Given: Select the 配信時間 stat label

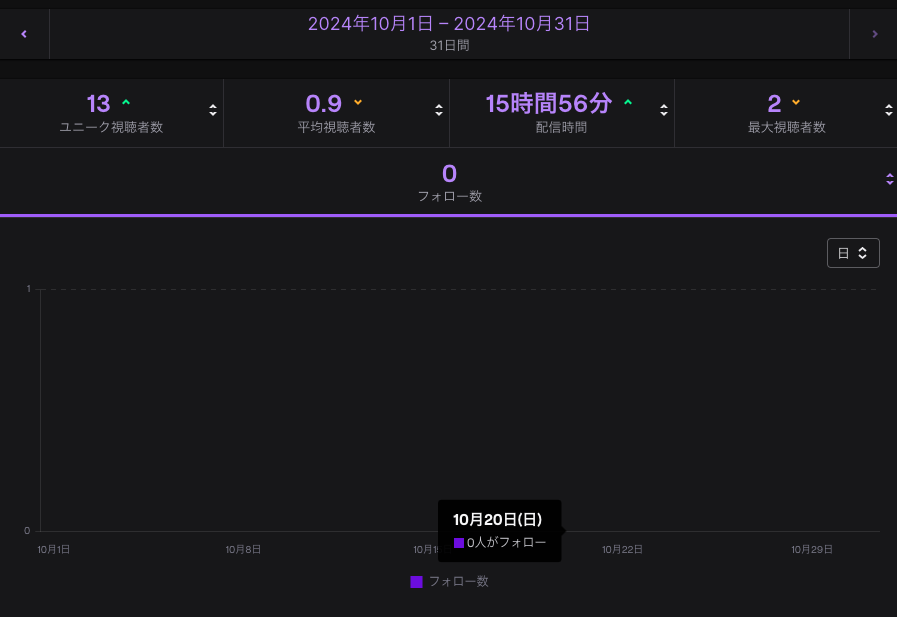Looking at the screenshot, I should (x=561, y=127).
